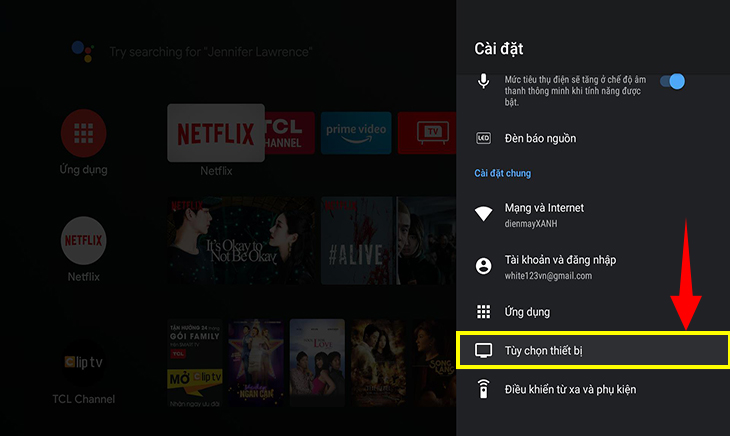Screen dimensions: 730x436
Task: Open the TCL Channel app tile
Action: (290, 133)
